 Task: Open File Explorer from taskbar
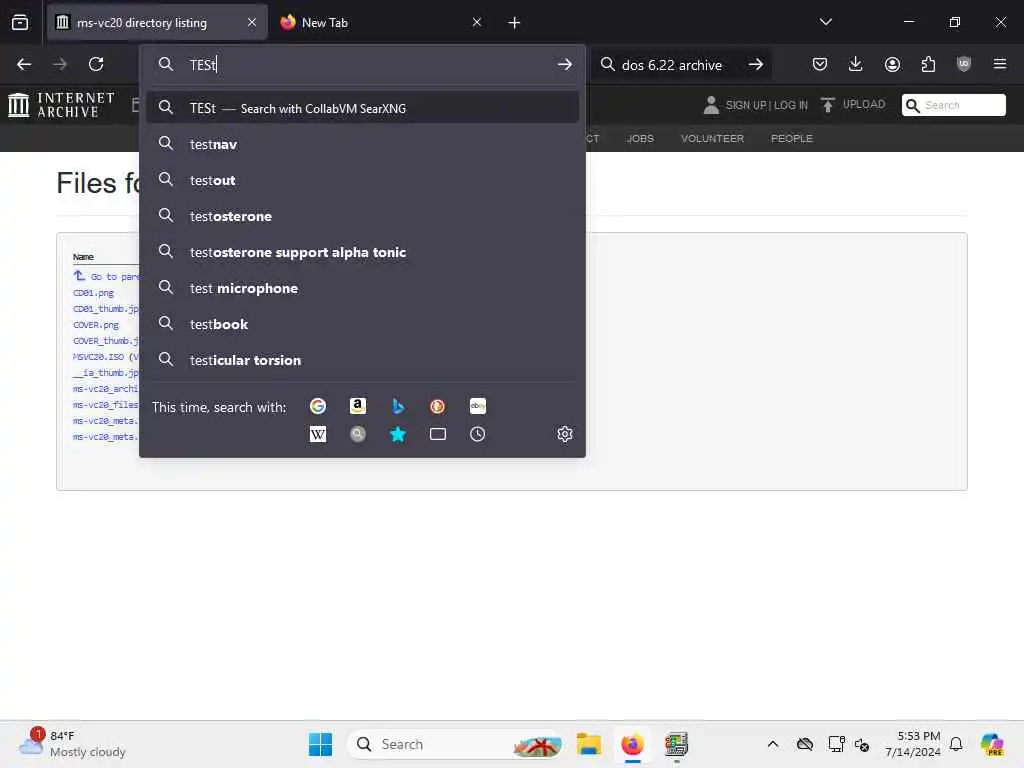pos(588,744)
